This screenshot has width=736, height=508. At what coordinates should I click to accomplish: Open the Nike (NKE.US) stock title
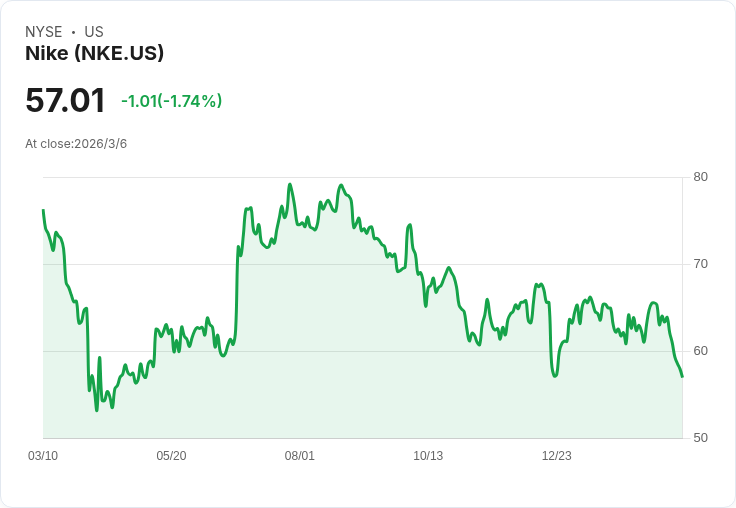point(94,54)
